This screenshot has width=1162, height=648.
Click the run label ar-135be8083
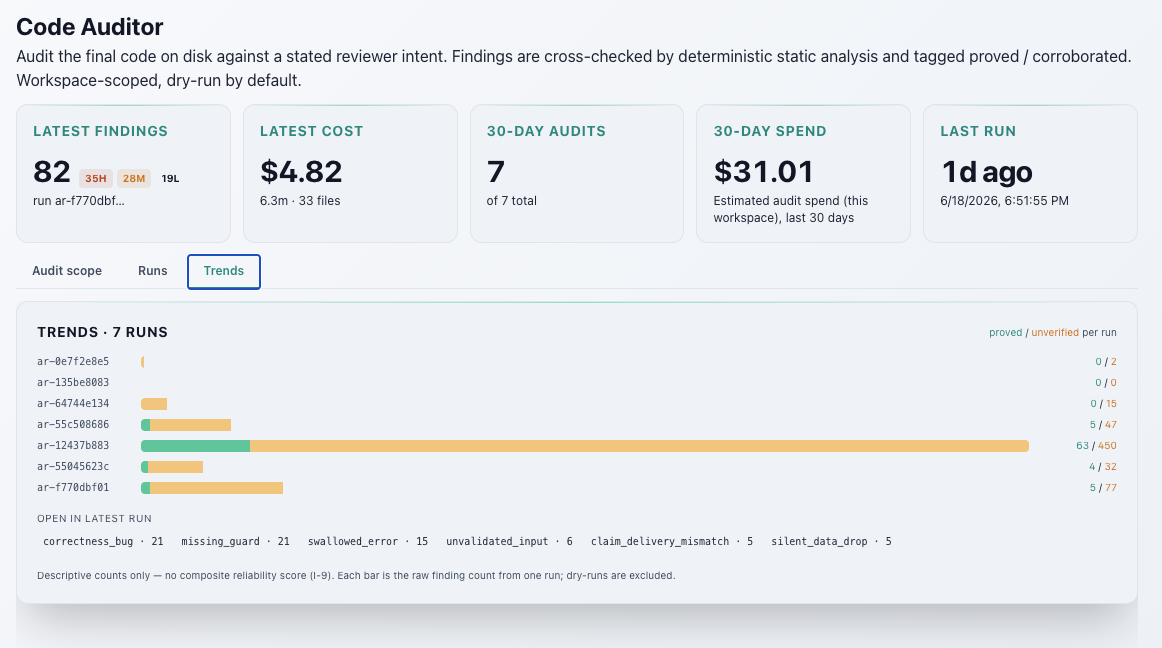[x=73, y=383]
